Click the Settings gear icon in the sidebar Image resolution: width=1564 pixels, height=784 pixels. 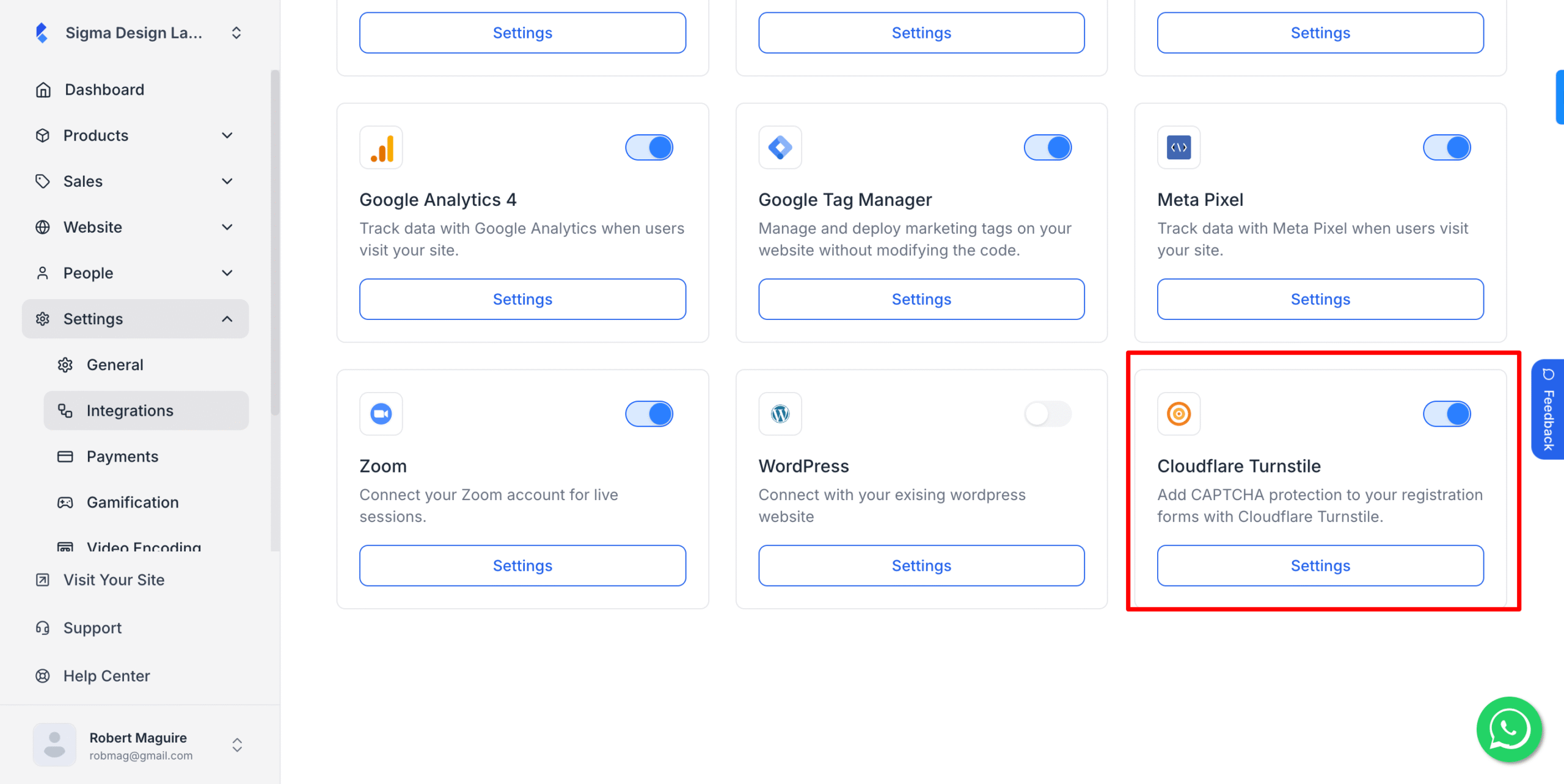pos(43,319)
